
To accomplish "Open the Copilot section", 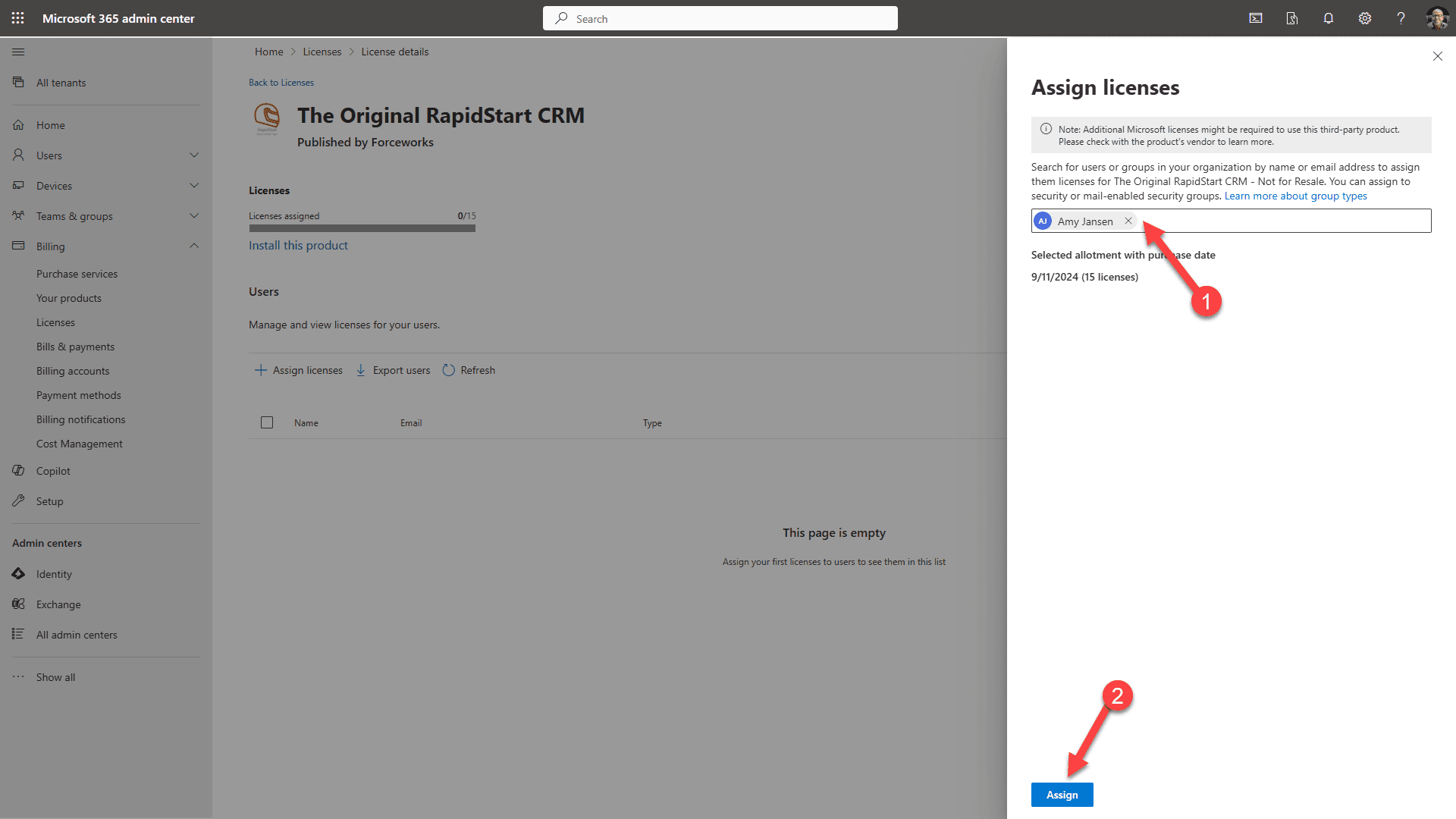I will (51, 470).
